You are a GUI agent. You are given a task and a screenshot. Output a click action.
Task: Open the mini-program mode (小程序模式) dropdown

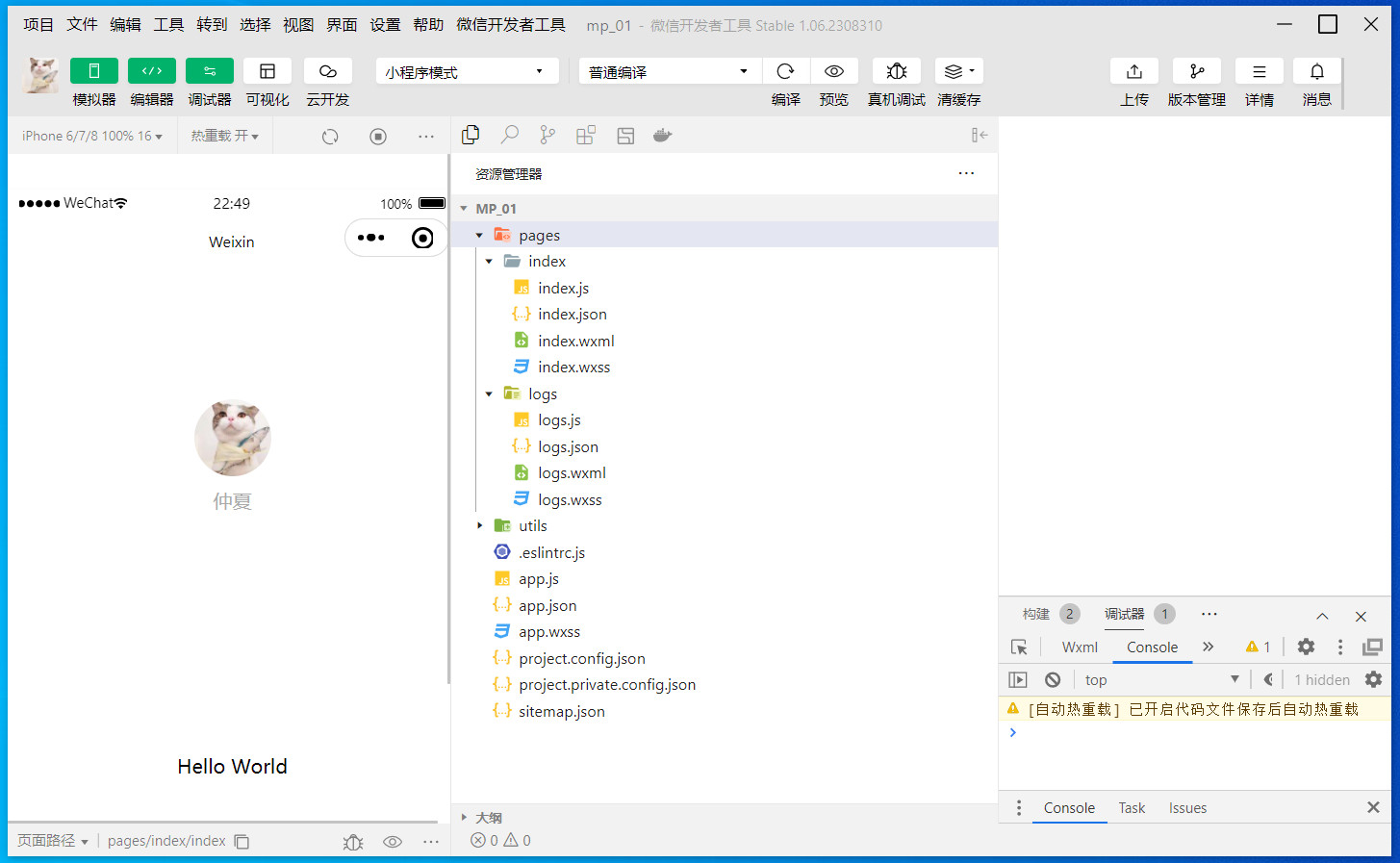467,71
